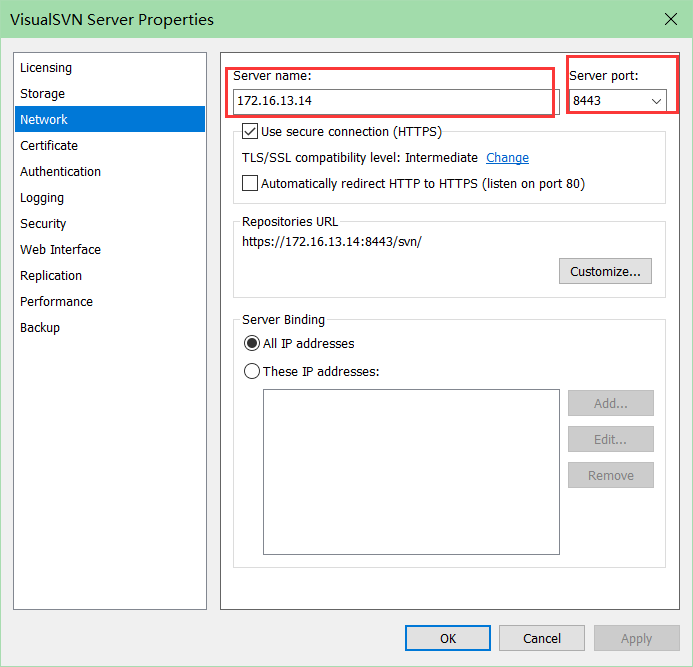Open the Backup section

110,328
